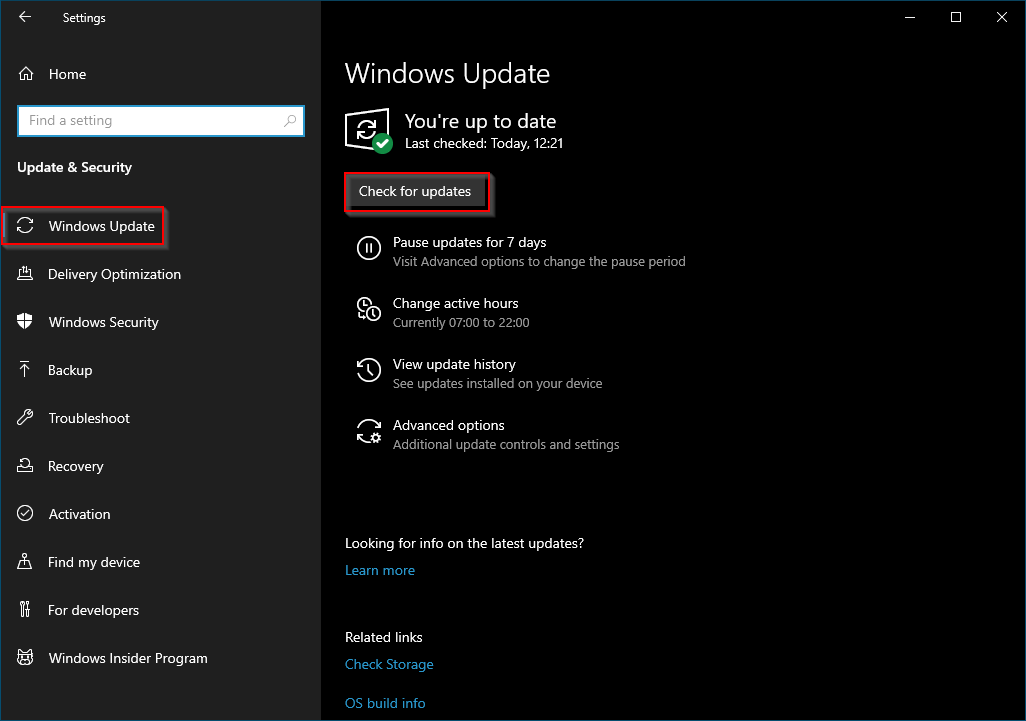This screenshot has height=721, width=1026.
Task: Click the up-to-date status icon
Action: (368, 131)
